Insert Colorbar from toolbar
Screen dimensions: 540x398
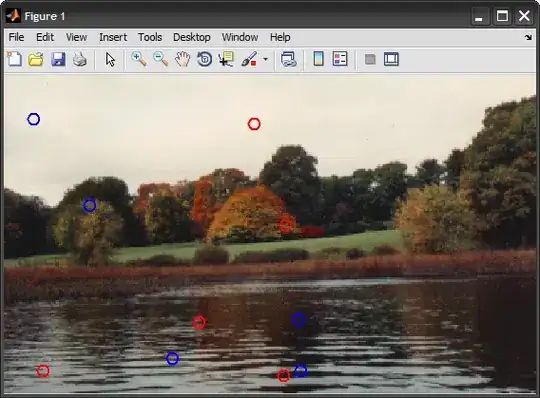coord(319,59)
